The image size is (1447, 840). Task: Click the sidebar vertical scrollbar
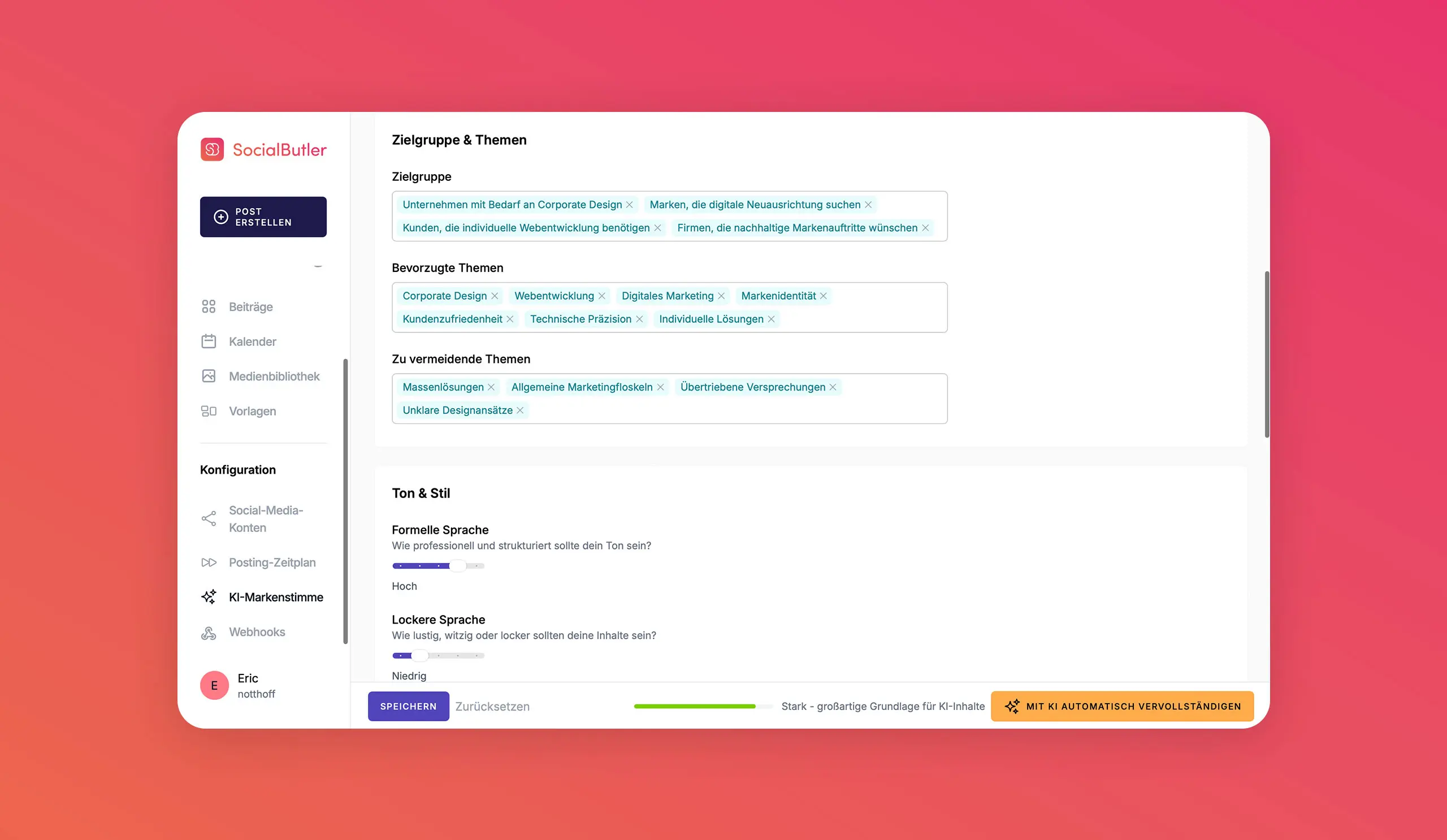click(x=345, y=501)
